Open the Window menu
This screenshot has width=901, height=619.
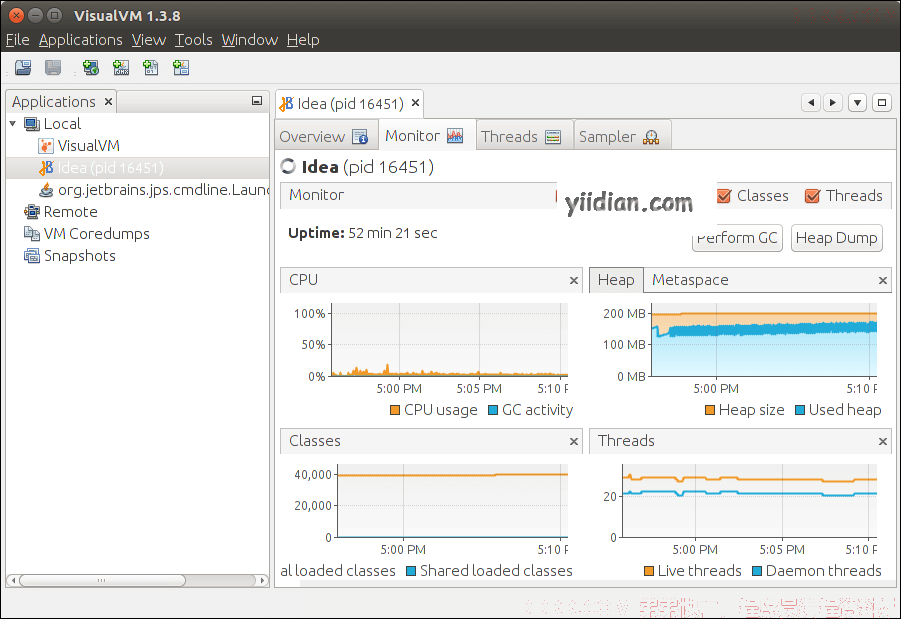249,40
